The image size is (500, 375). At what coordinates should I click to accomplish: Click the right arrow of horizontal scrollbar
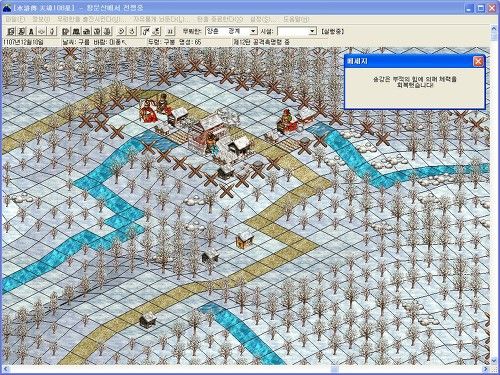486,369
